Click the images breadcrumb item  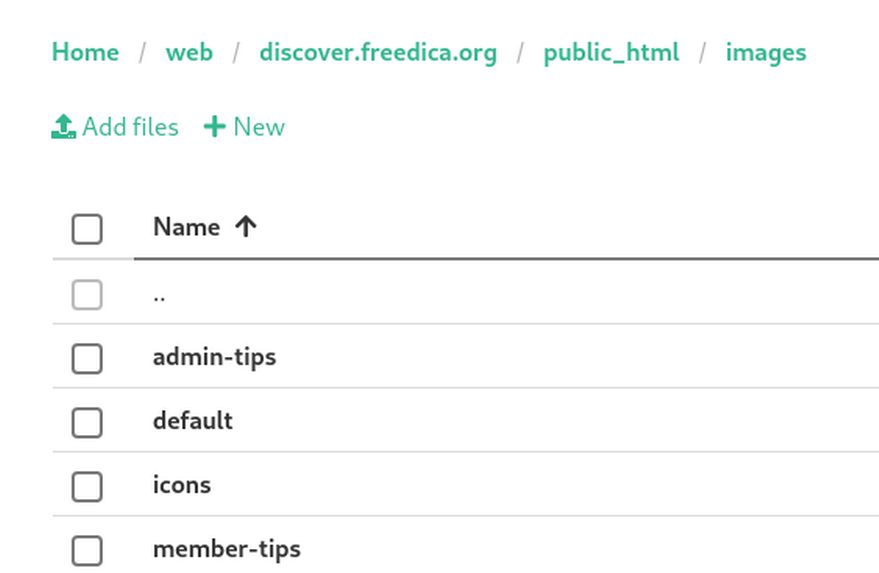[x=766, y=52]
